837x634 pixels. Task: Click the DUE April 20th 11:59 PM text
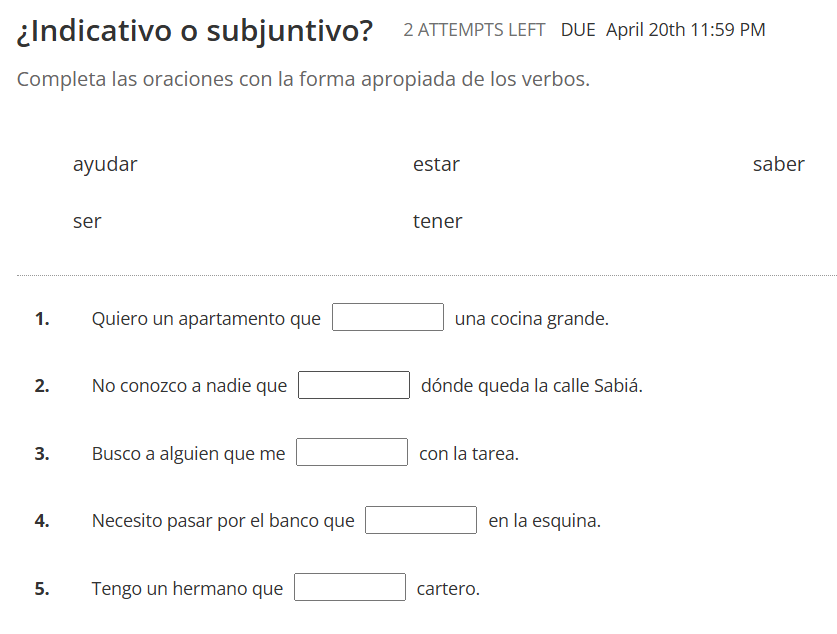pos(664,30)
